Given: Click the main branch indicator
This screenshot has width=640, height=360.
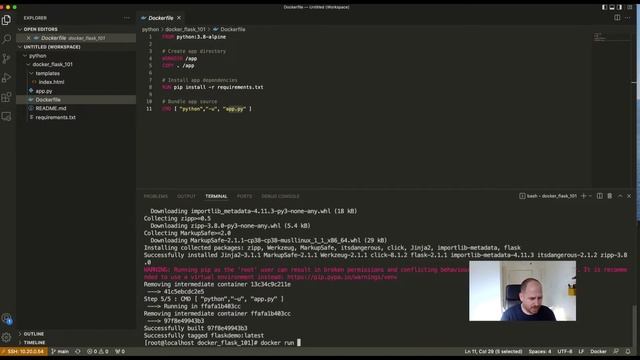Looking at the screenshot, I should [x=60, y=351].
